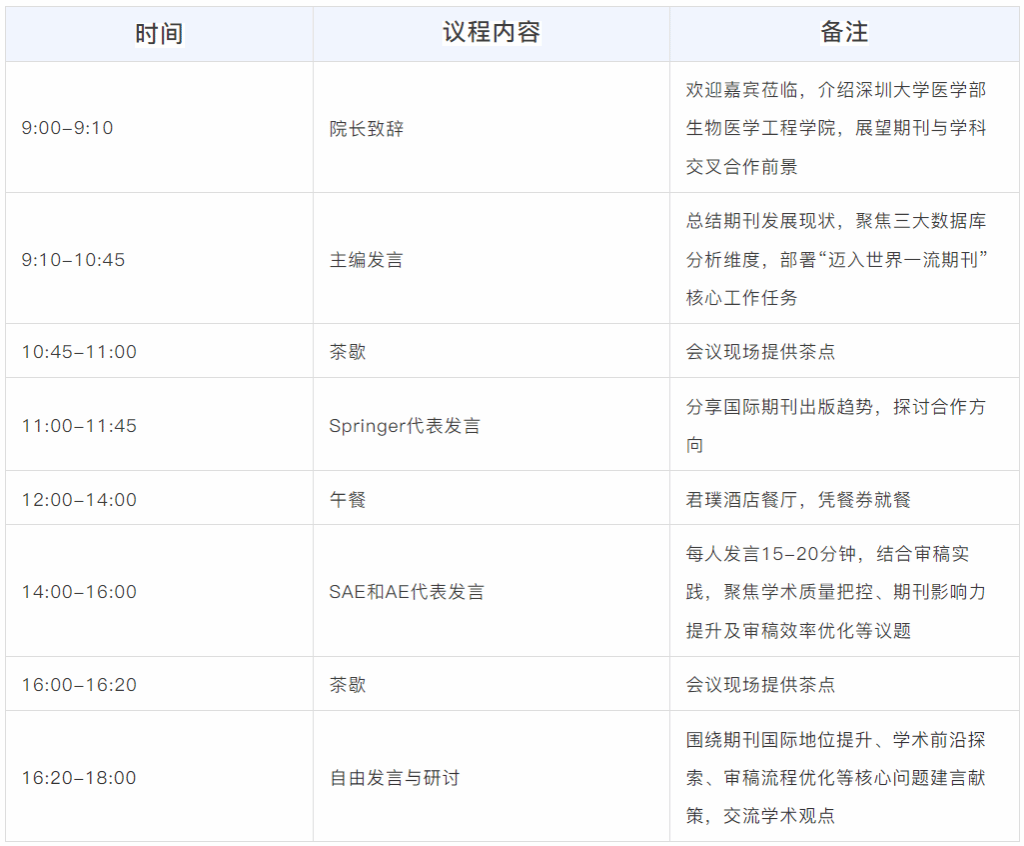Image resolution: width=1024 pixels, height=846 pixels.
Task: Select the 自由发言与研讨 agenda item
Action: click(x=394, y=778)
